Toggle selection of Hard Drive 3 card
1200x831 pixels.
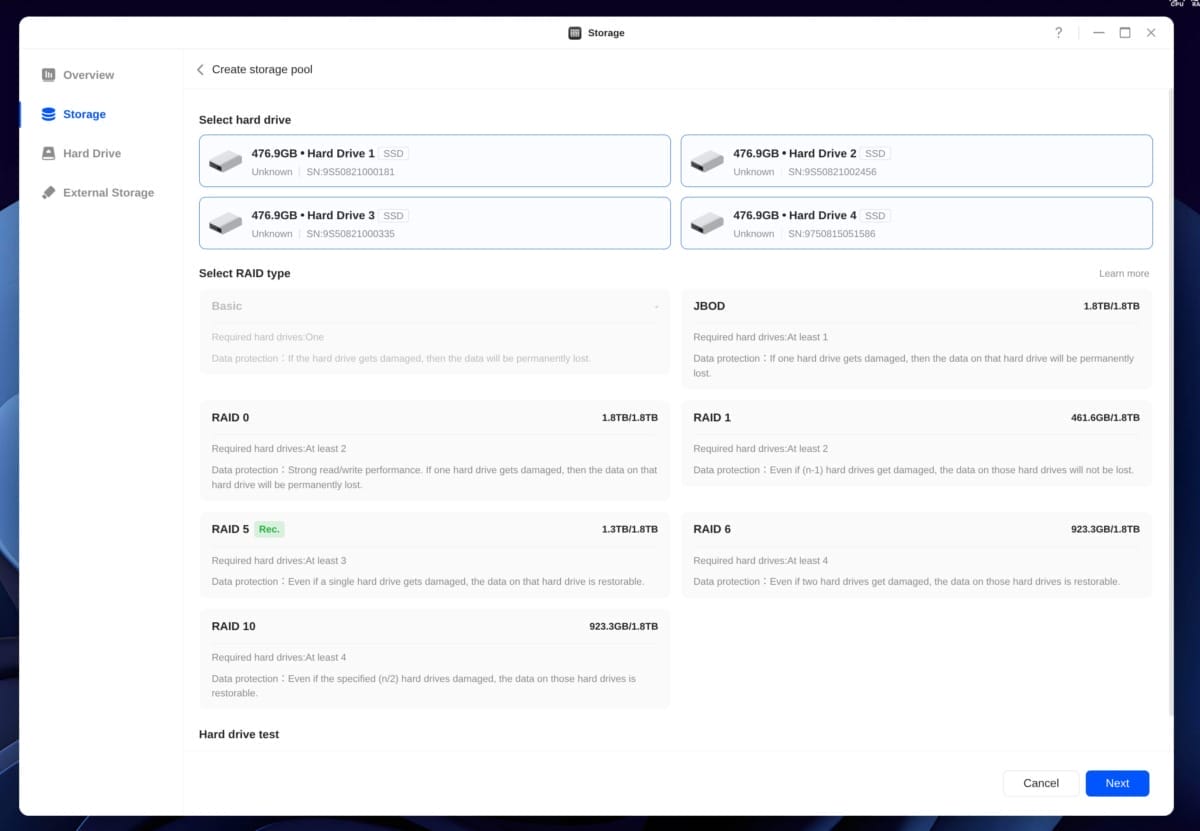click(434, 223)
